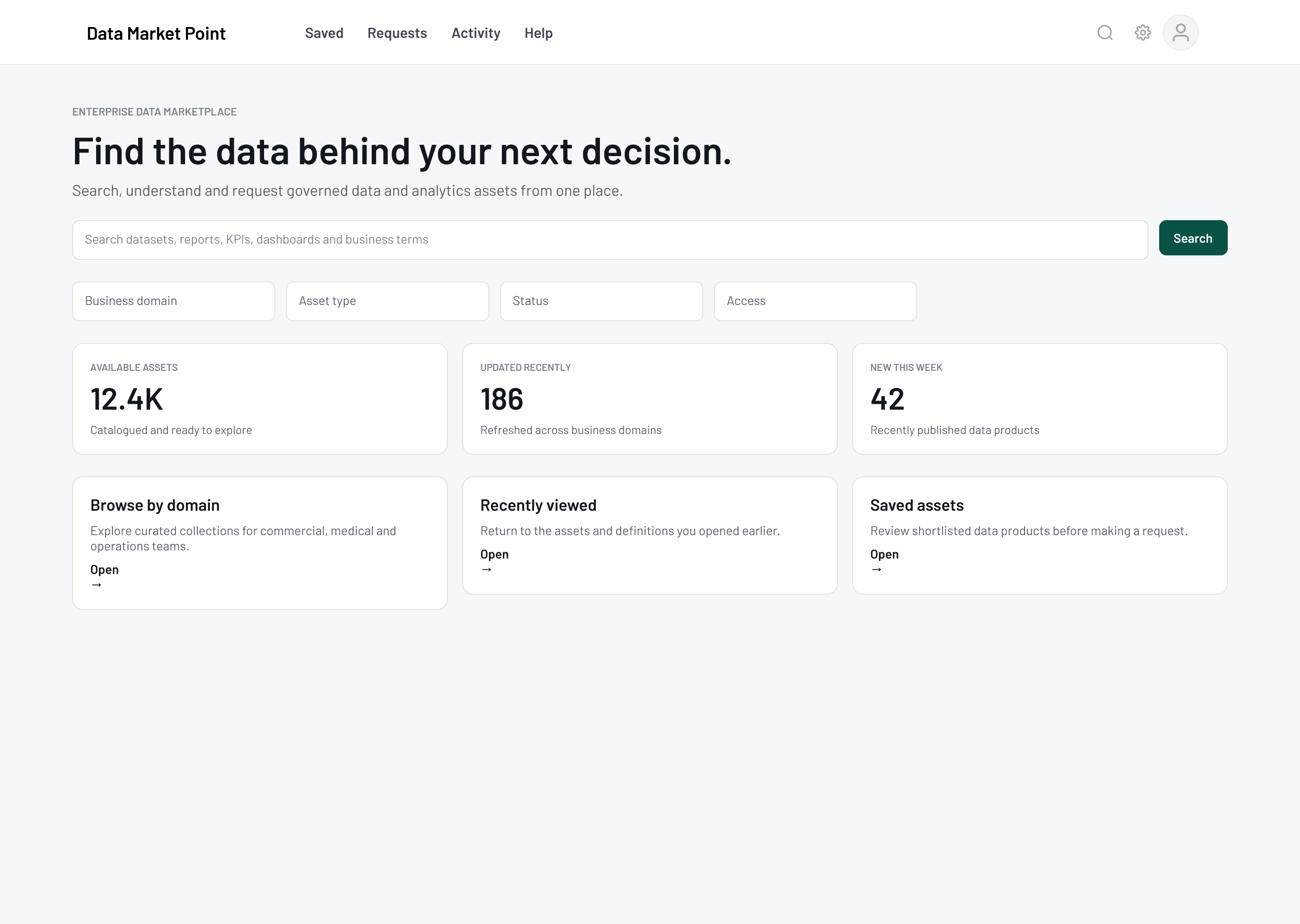Open the Saved assets link

coord(885,554)
